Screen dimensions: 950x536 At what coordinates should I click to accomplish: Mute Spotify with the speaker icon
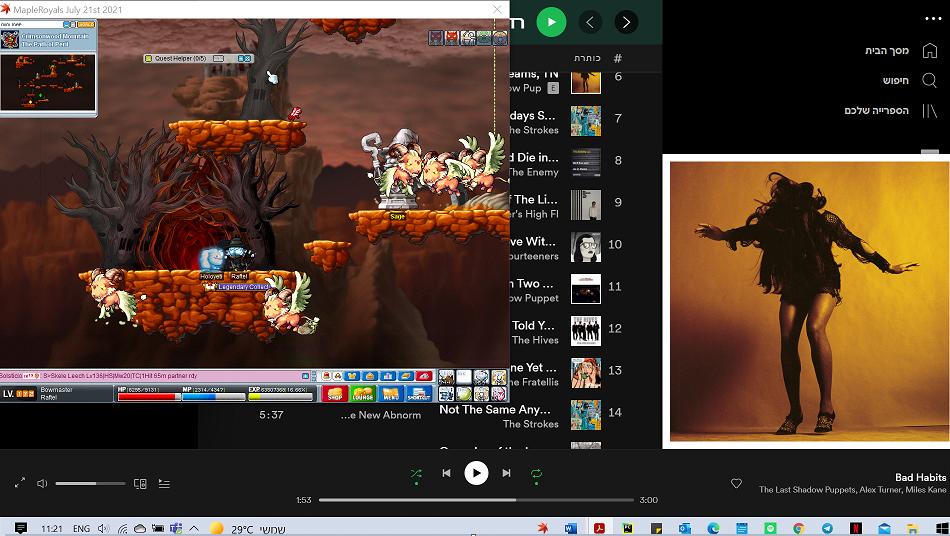coord(42,483)
